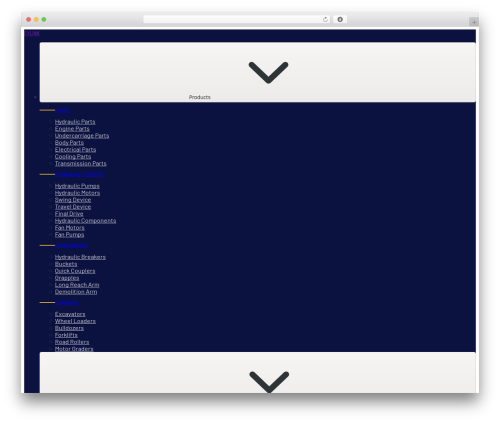Open Body Parts
500x423 pixels.
[x=69, y=143]
